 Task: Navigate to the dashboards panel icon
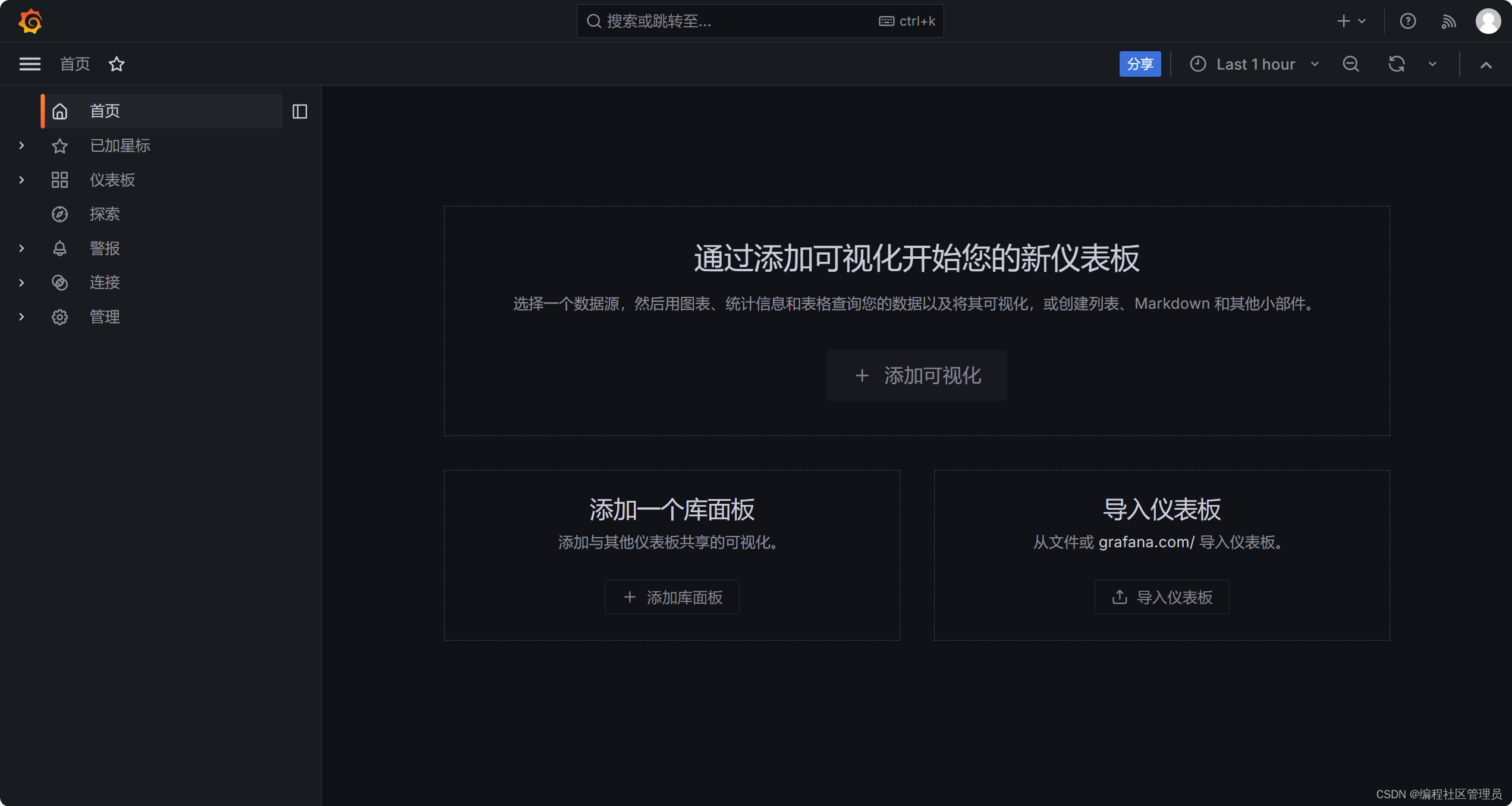pyautogui.click(x=60, y=180)
